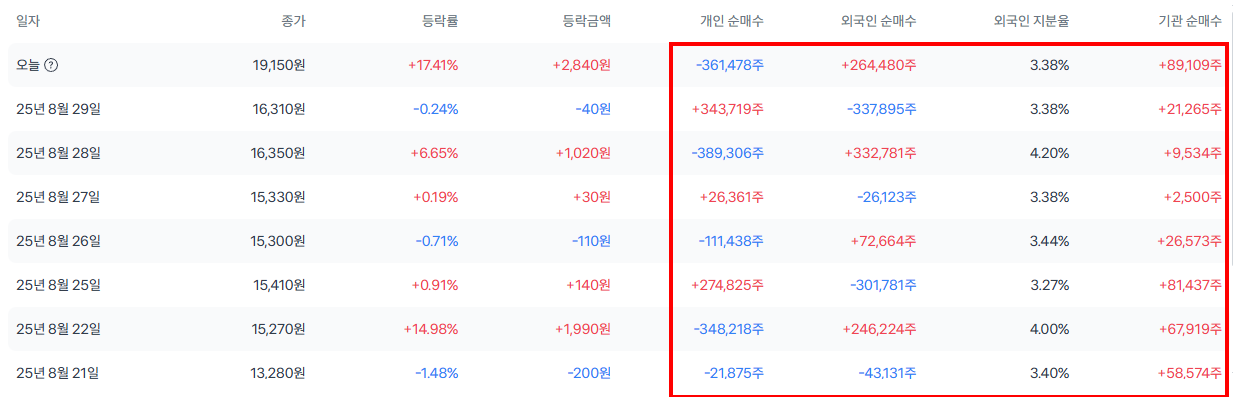
Task: Select the 25년 8월 27일 date cell
Action: click(58, 197)
